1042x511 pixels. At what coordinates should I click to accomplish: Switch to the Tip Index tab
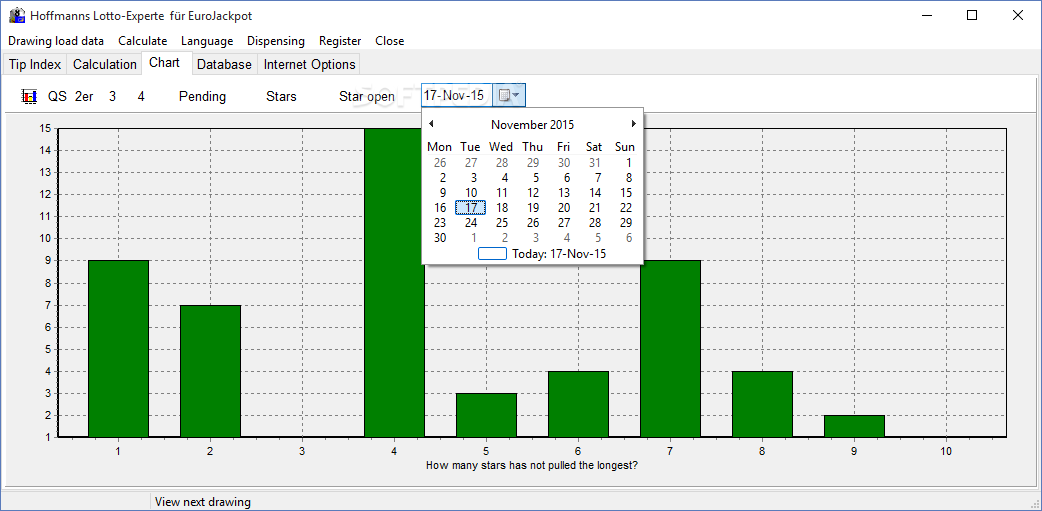point(35,64)
